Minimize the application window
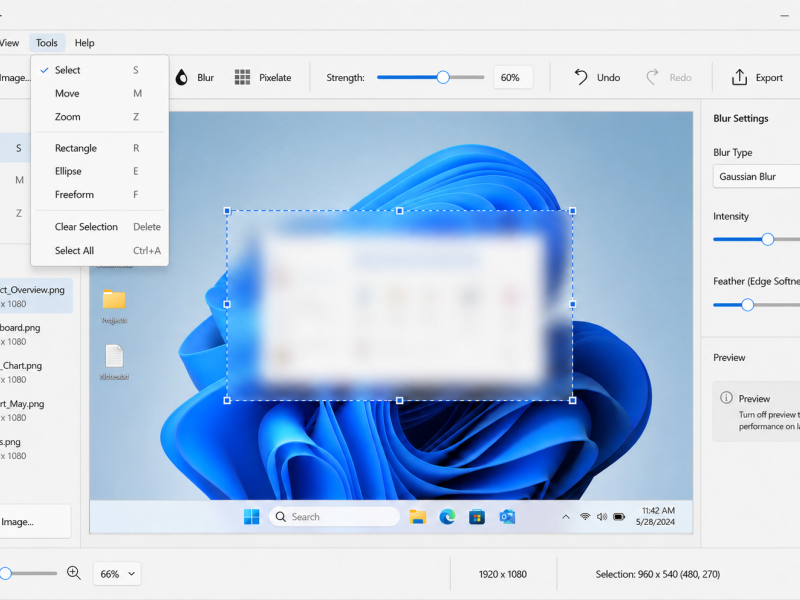 [x=785, y=16]
